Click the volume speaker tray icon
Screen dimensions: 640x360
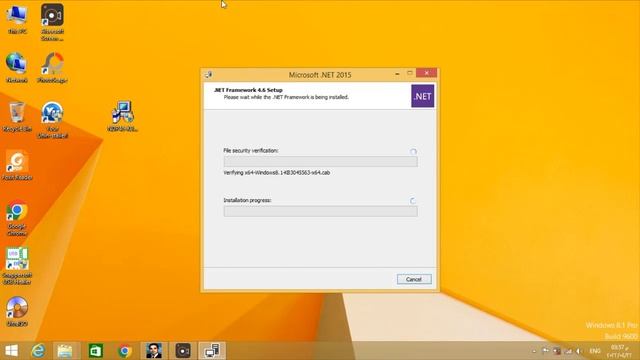pos(579,351)
